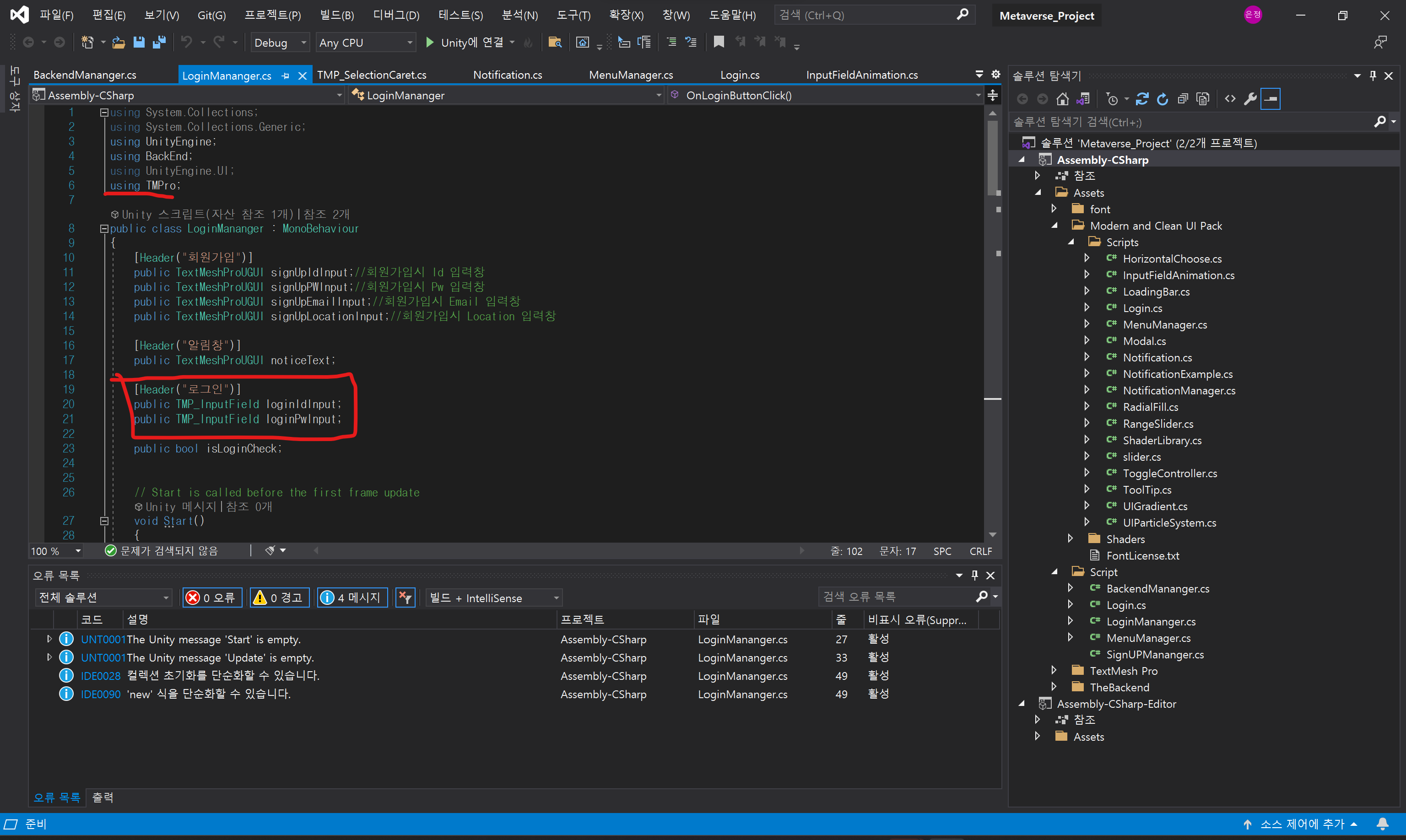Open the editor tab settings gear icon
Screen dimensions: 1406x840
996,74
